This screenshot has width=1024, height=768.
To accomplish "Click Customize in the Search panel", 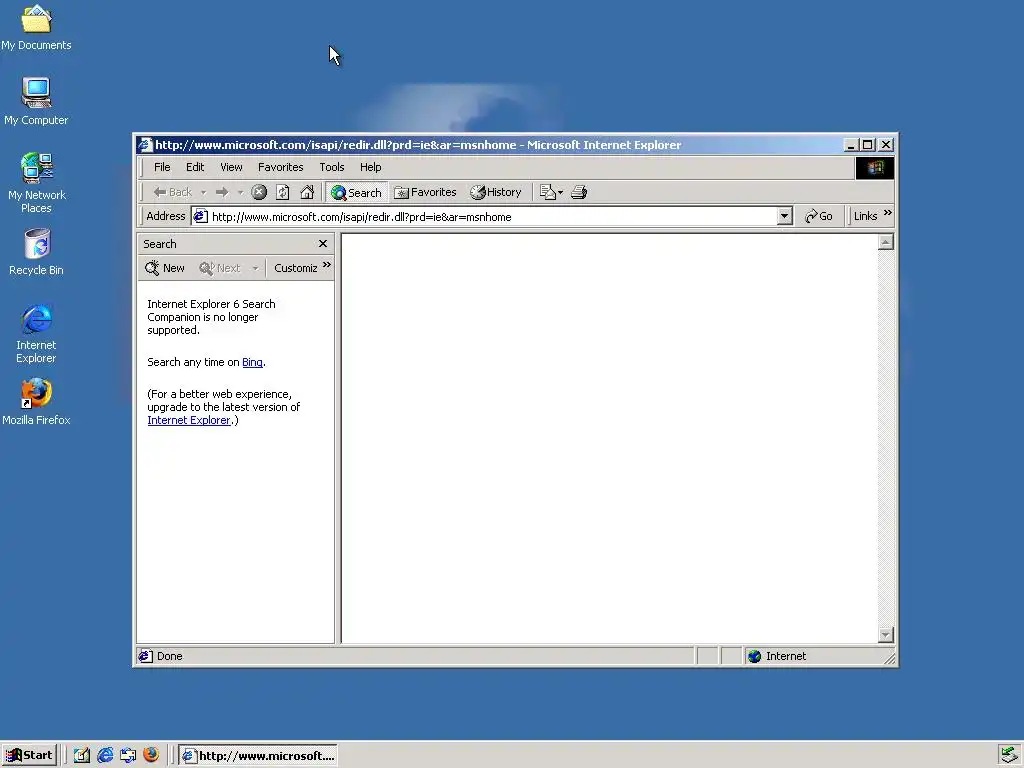I will coord(295,268).
